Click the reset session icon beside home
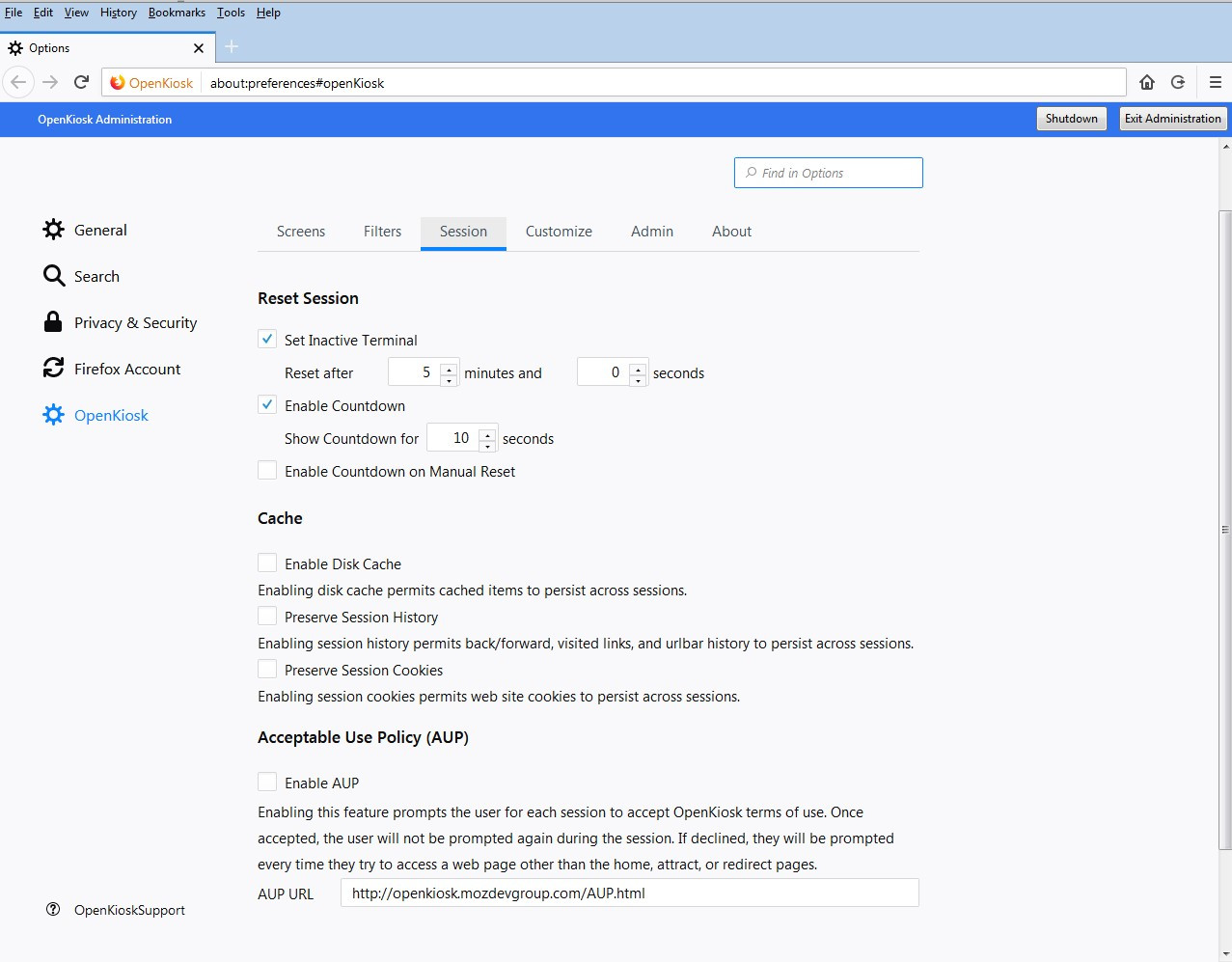Image resolution: width=1232 pixels, height=962 pixels. pos(1178,82)
